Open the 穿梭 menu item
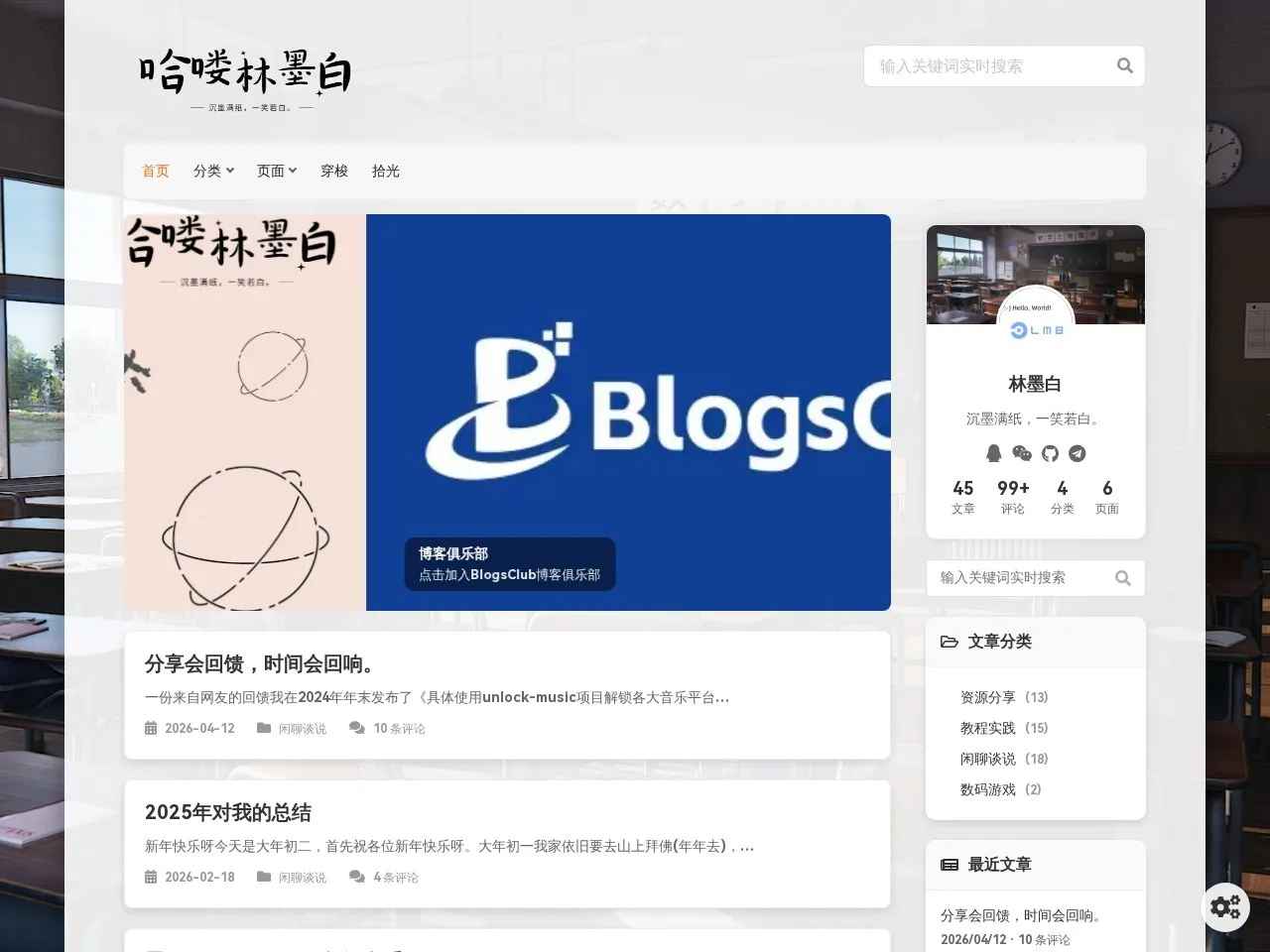 click(334, 171)
